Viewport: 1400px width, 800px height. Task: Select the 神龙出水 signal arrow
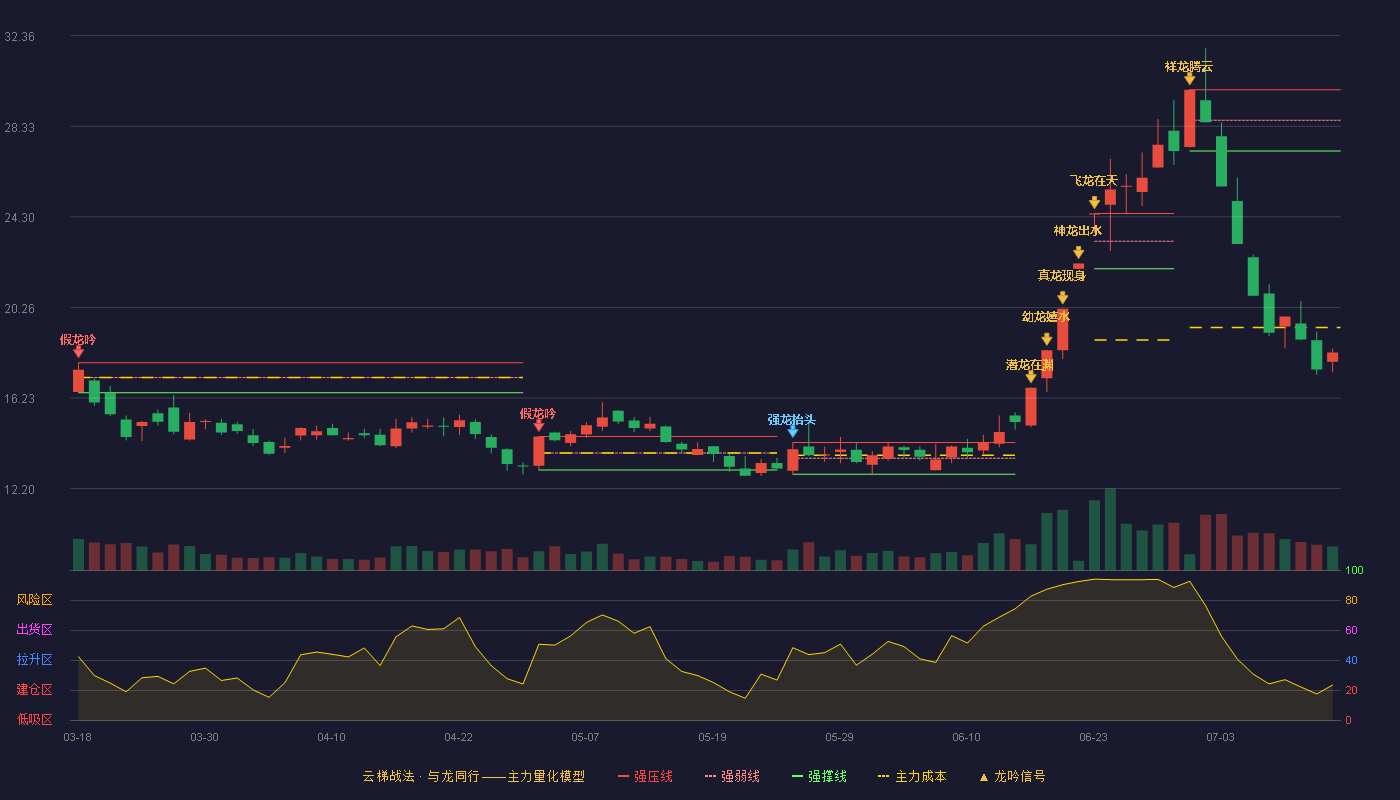[1078, 253]
